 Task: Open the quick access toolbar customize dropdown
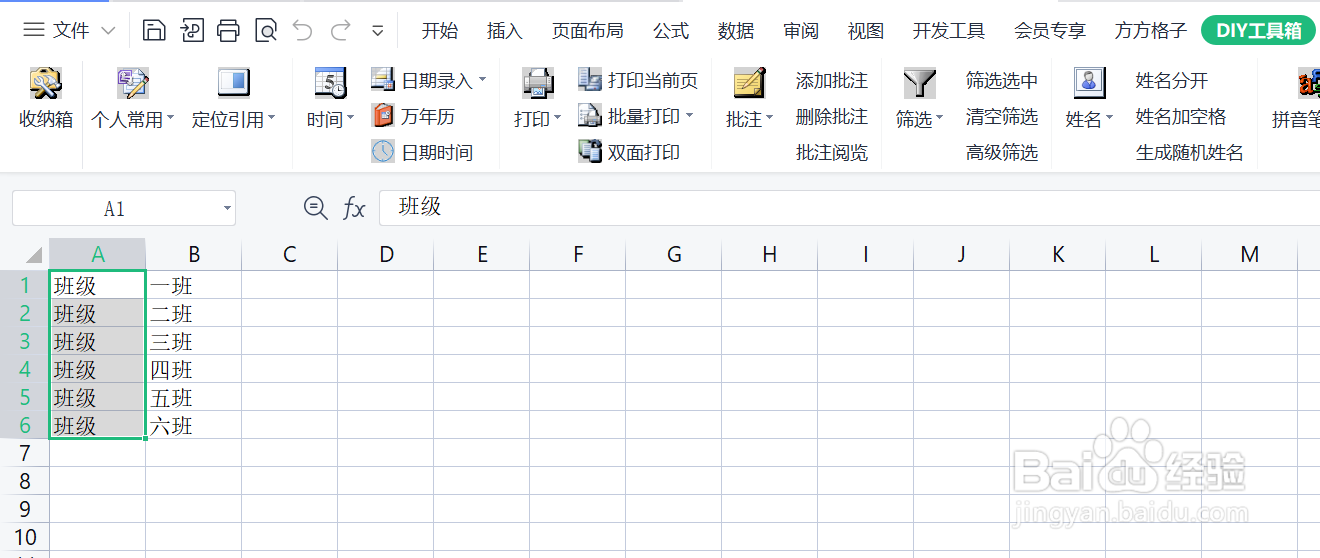[x=377, y=31]
